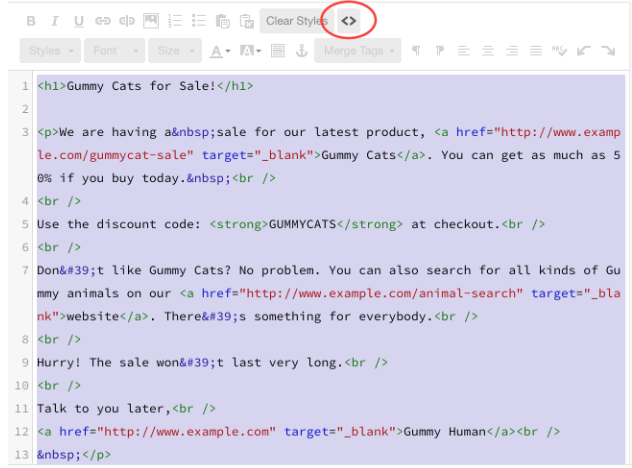
Task: Click the insert image icon
Action: point(151,21)
